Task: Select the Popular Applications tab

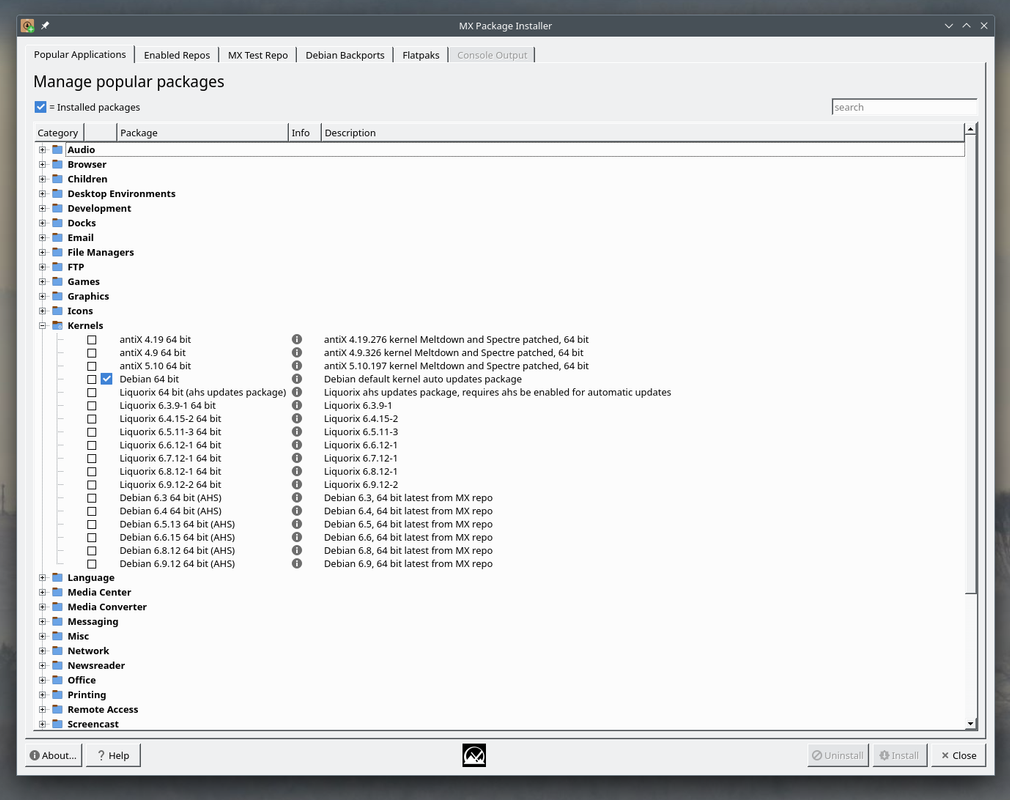Action: [x=80, y=54]
